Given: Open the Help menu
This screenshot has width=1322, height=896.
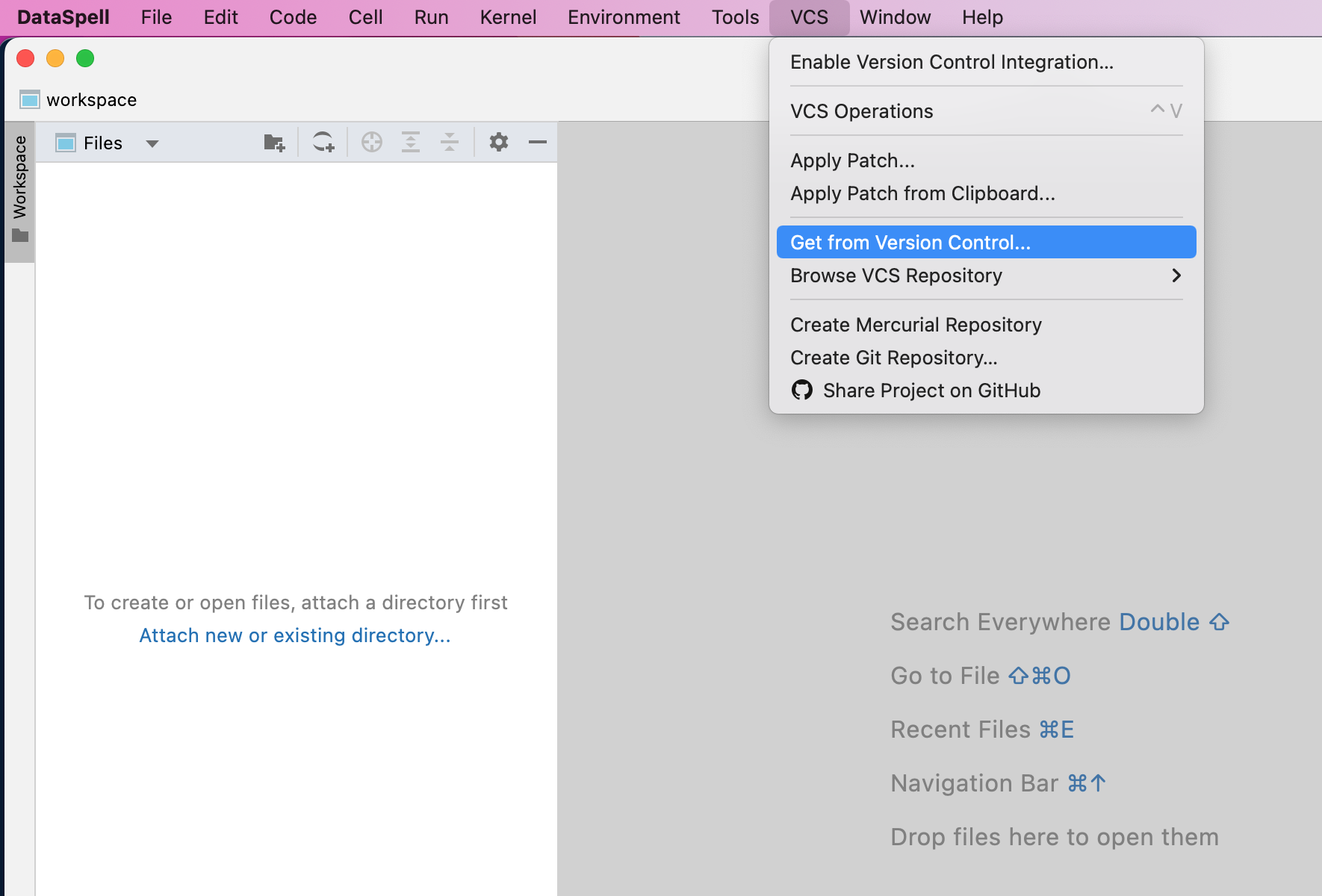Looking at the screenshot, I should 982,17.
